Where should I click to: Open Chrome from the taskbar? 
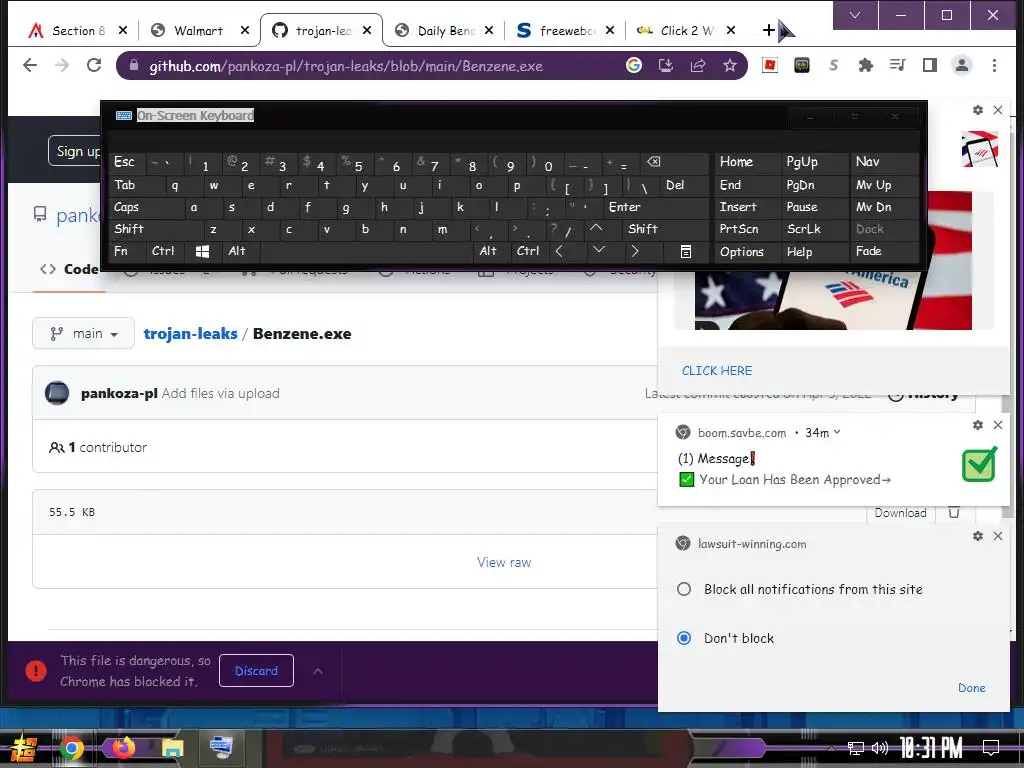[x=71, y=748]
